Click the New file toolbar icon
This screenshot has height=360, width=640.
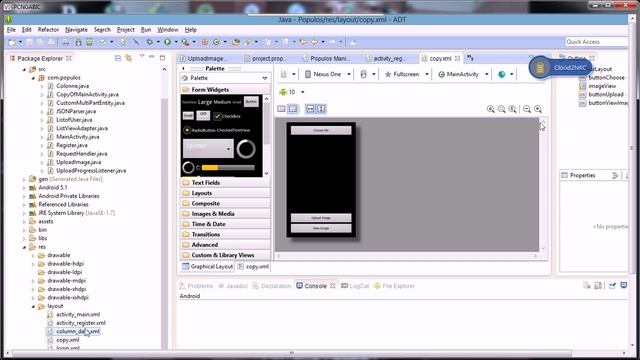point(12,42)
